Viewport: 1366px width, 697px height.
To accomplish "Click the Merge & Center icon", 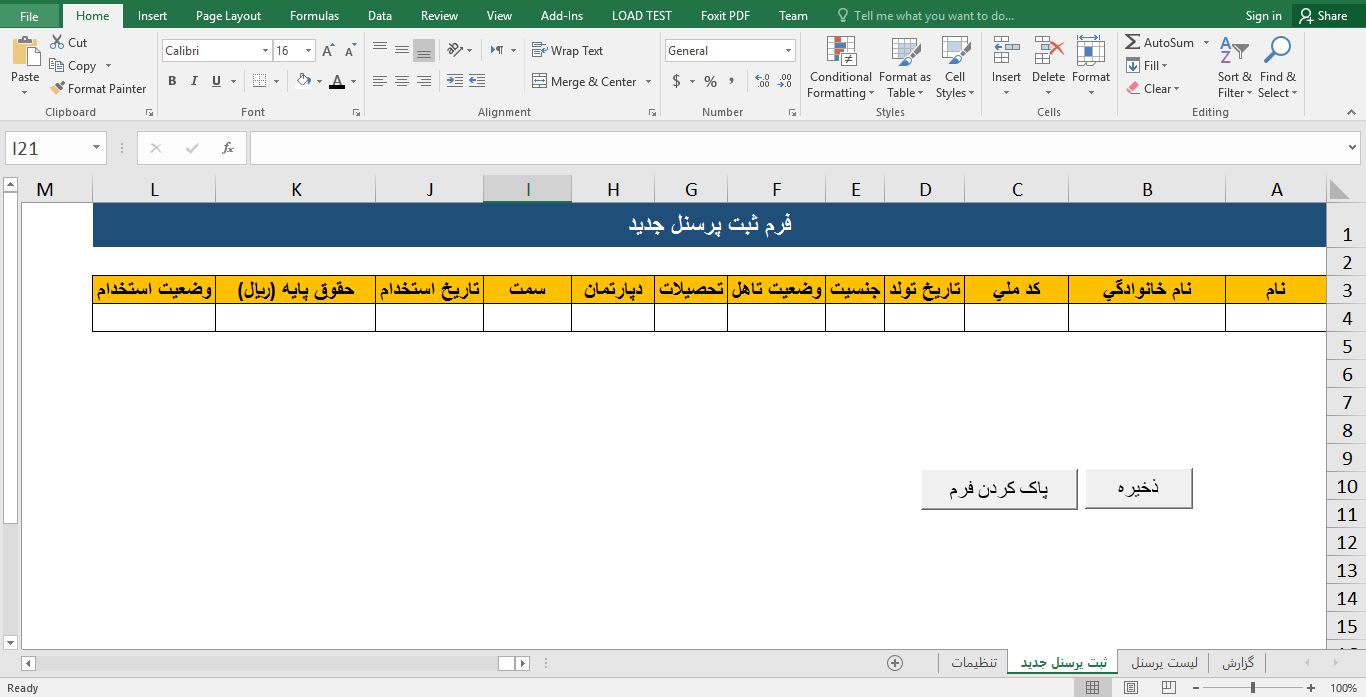I will [x=540, y=82].
